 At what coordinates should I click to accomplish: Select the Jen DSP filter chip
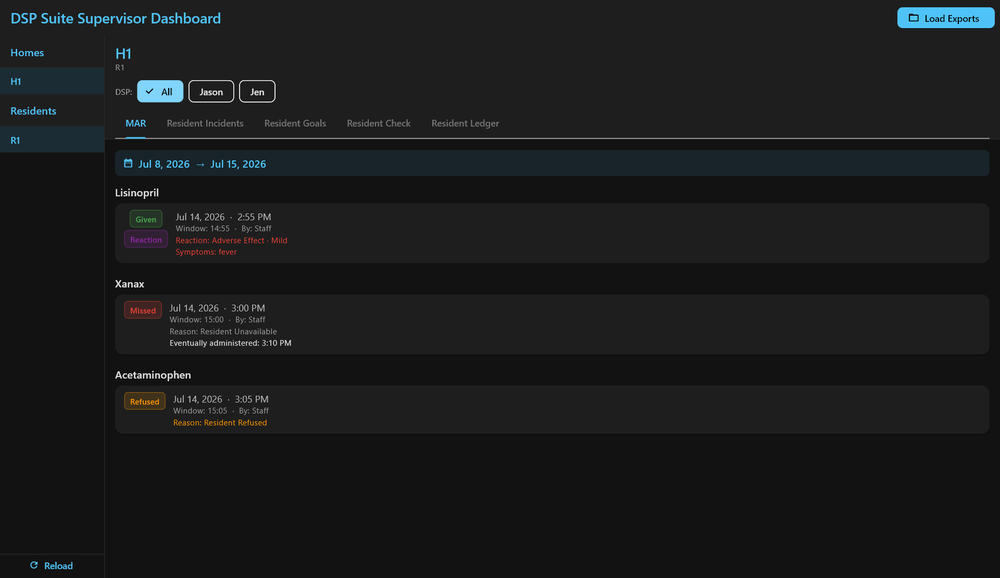pyautogui.click(x=257, y=91)
